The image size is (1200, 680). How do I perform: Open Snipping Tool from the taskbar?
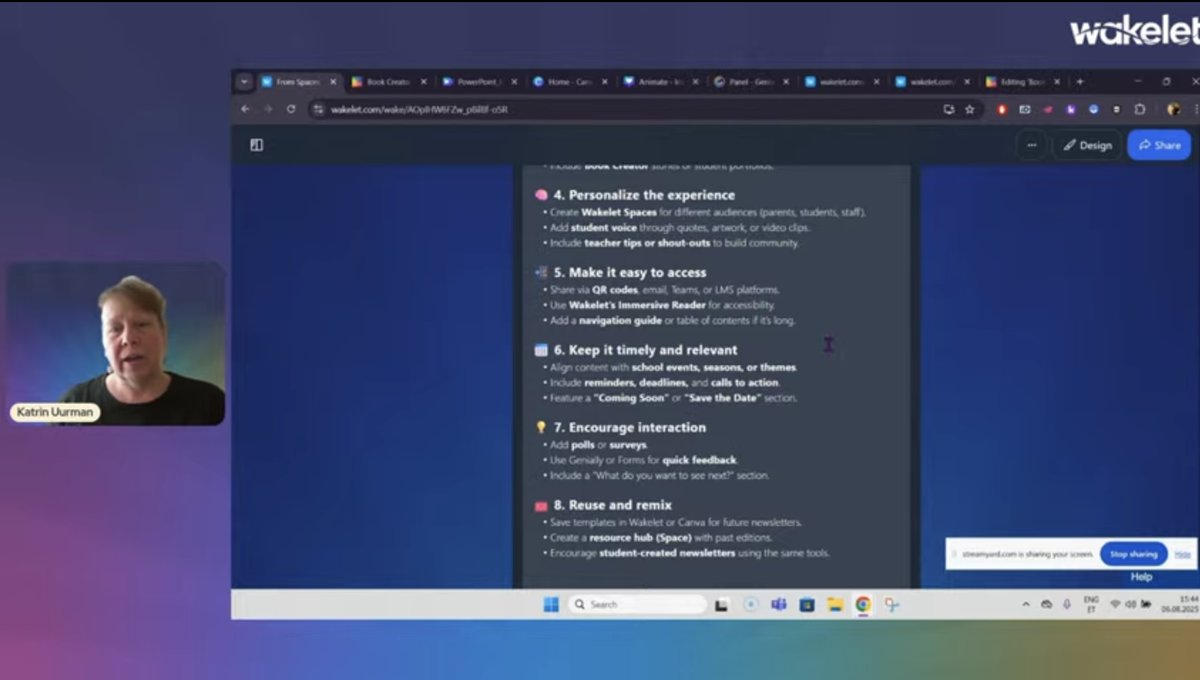(891, 604)
